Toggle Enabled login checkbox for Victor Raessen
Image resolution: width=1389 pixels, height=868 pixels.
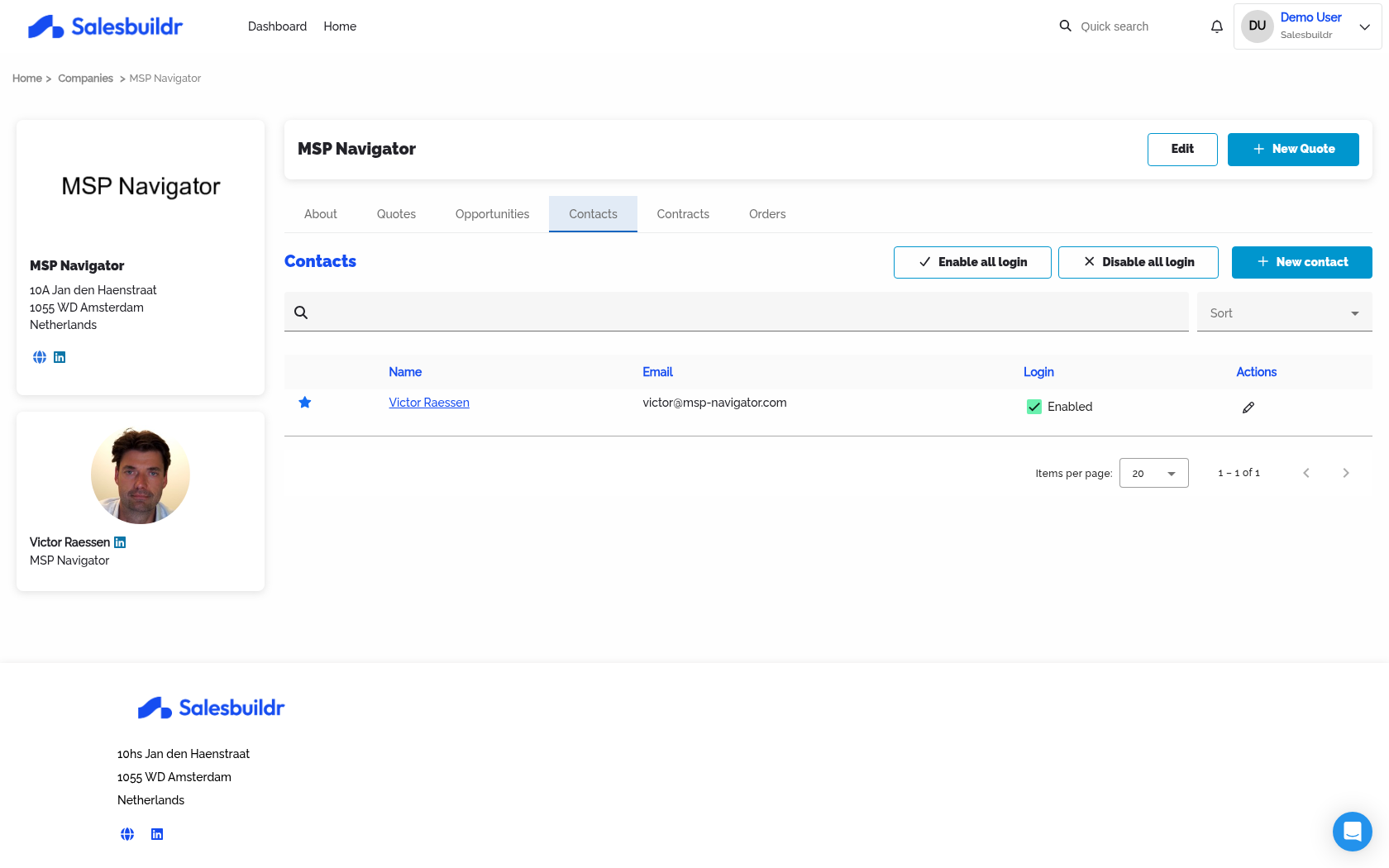[x=1034, y=407]
